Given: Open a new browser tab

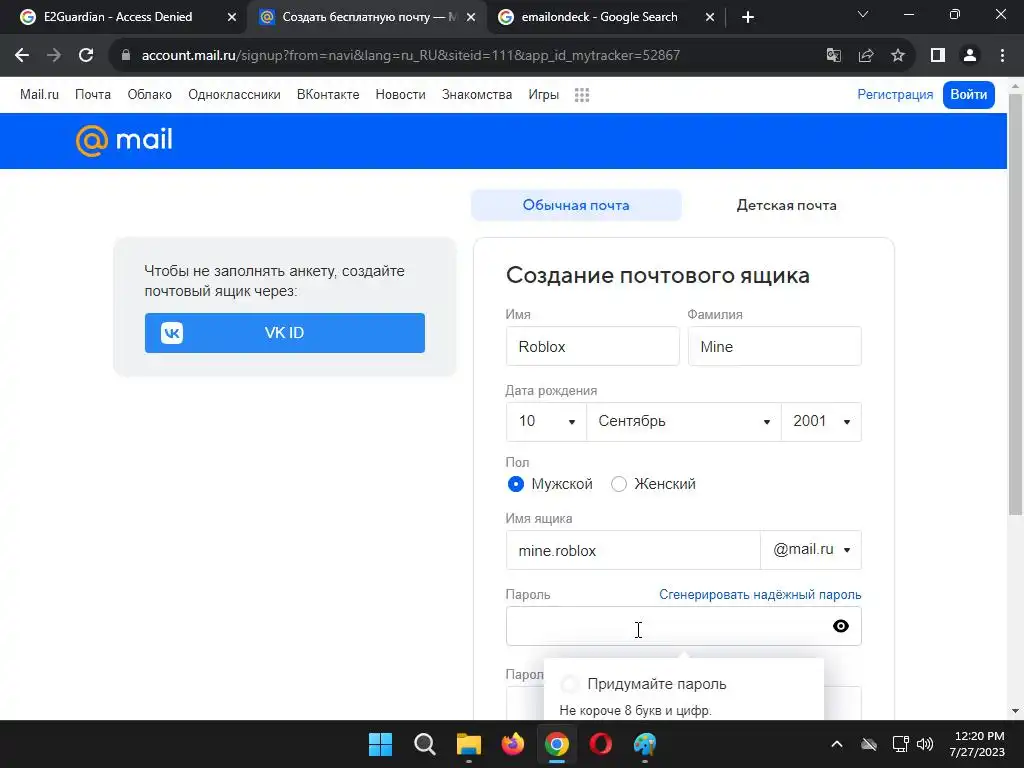Looking at the screenshot, I should pos(748,17).
